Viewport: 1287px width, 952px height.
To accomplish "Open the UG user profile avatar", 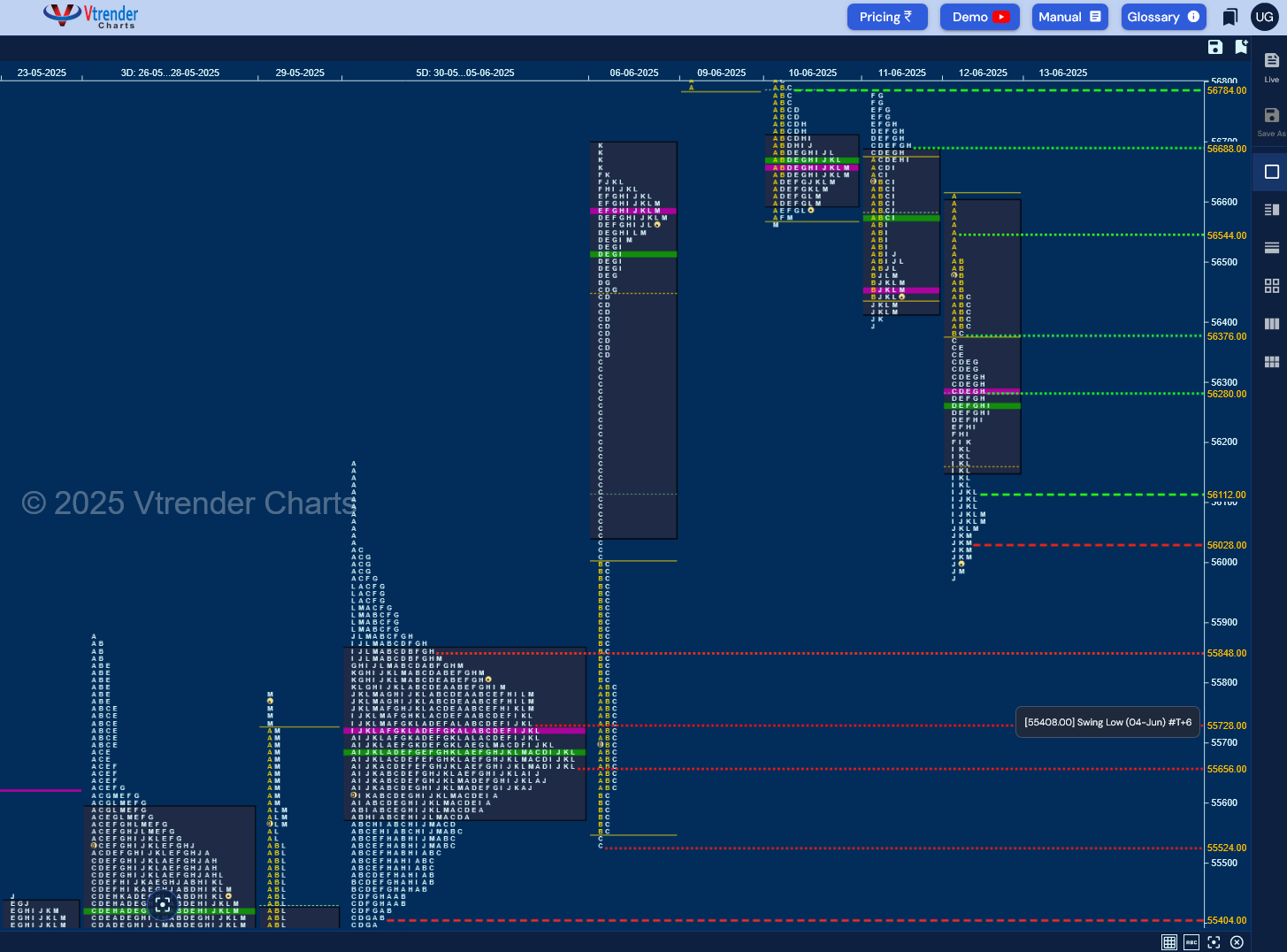I will pos(1264,17).
